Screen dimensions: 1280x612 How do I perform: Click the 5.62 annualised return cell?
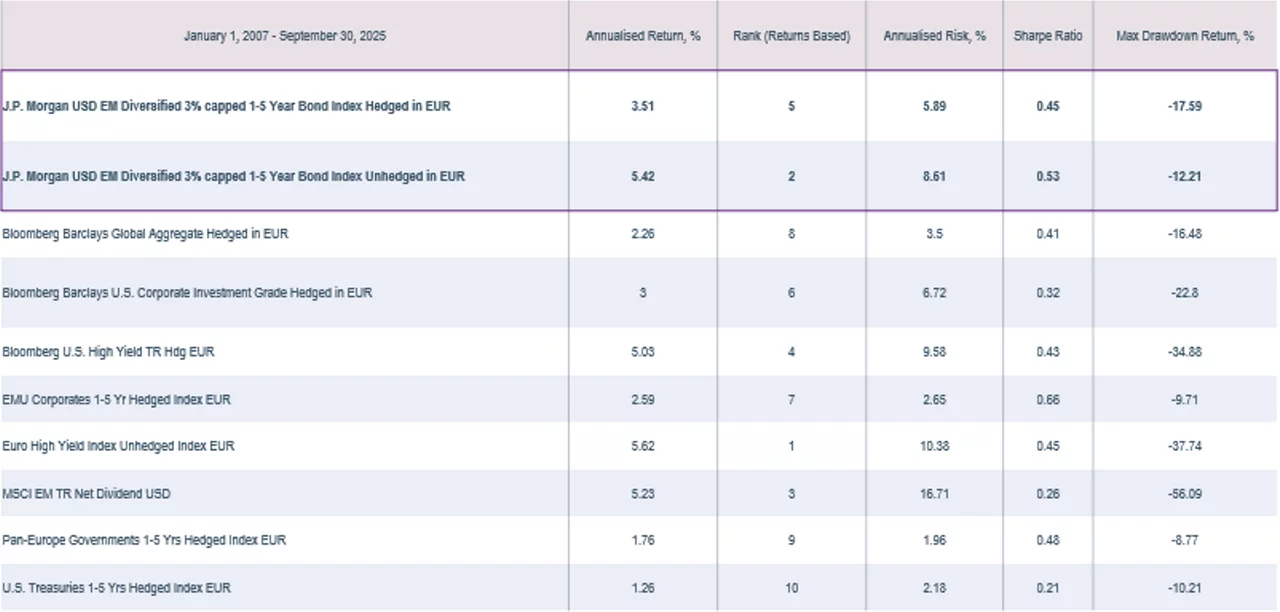[x=642, y=446]
